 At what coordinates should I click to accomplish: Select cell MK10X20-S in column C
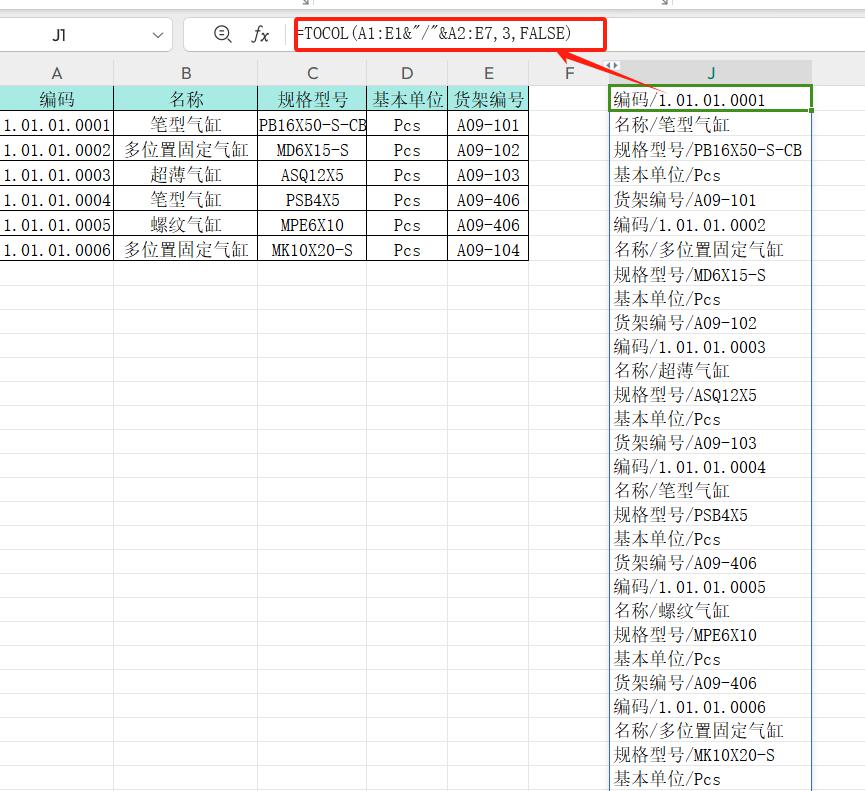312,249
